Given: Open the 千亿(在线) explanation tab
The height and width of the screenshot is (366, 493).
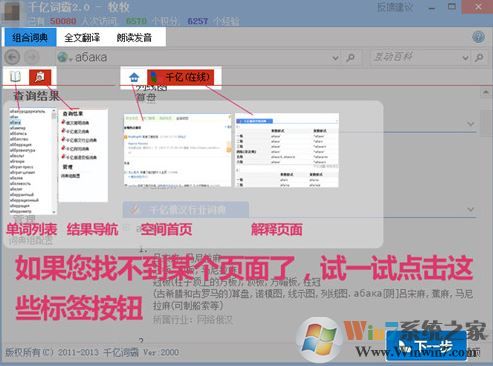Looking at the screenshot, I should 180,77.
